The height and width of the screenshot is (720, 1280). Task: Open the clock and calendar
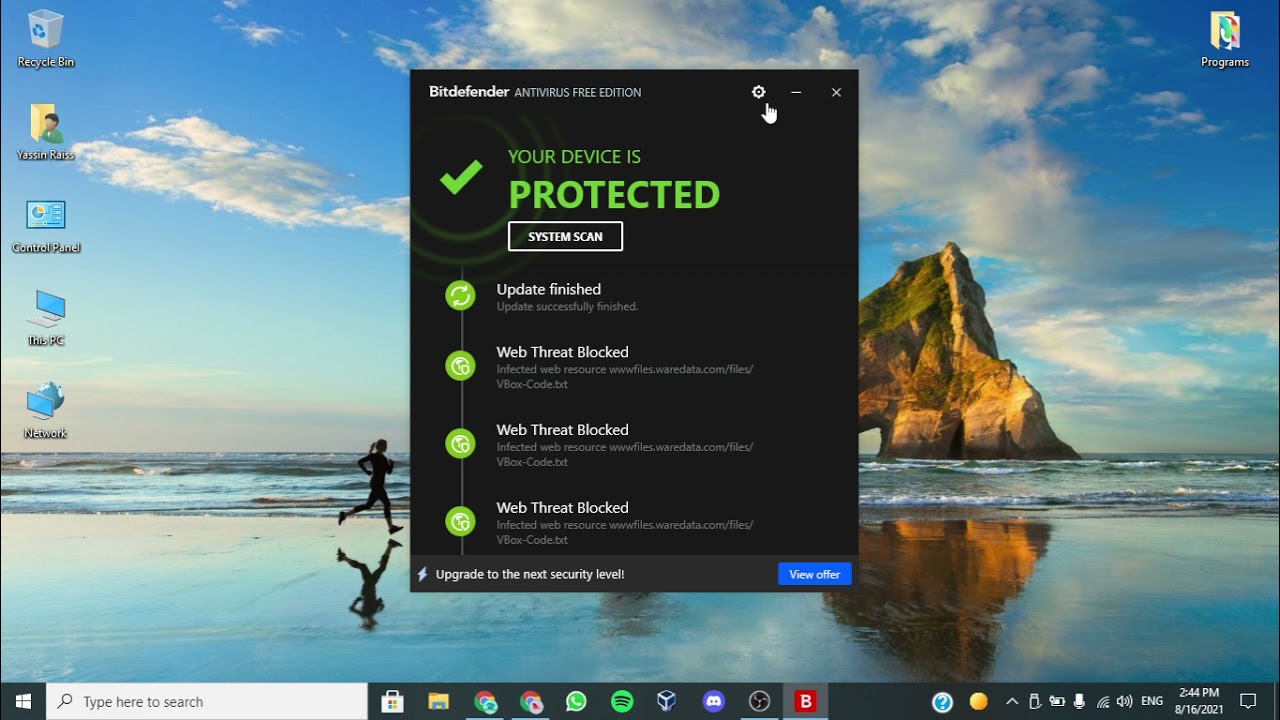(x=1199, y=701)
